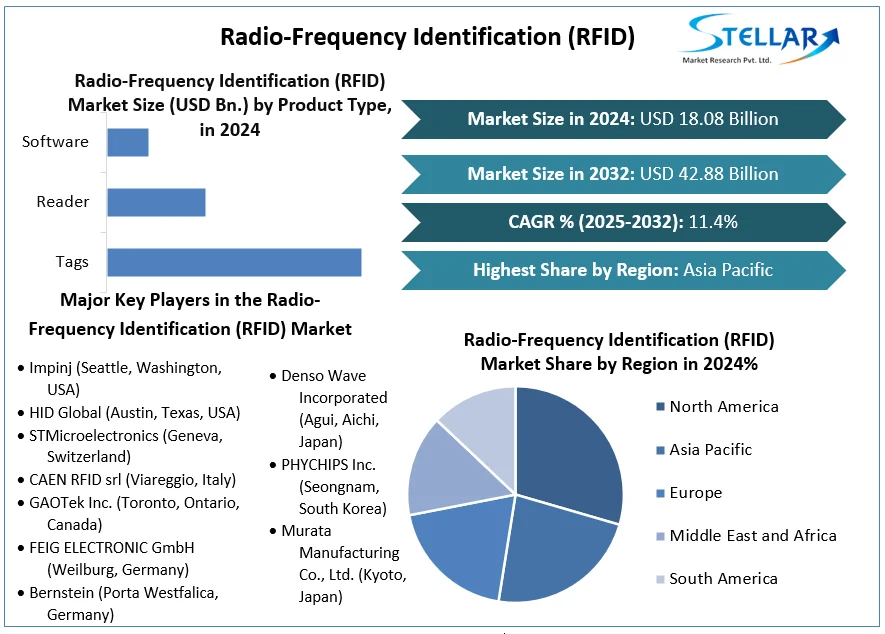The width and height of the screenshot is (885, 634).
Task: Click the Stellar Market Research logo
Action: 759,39
